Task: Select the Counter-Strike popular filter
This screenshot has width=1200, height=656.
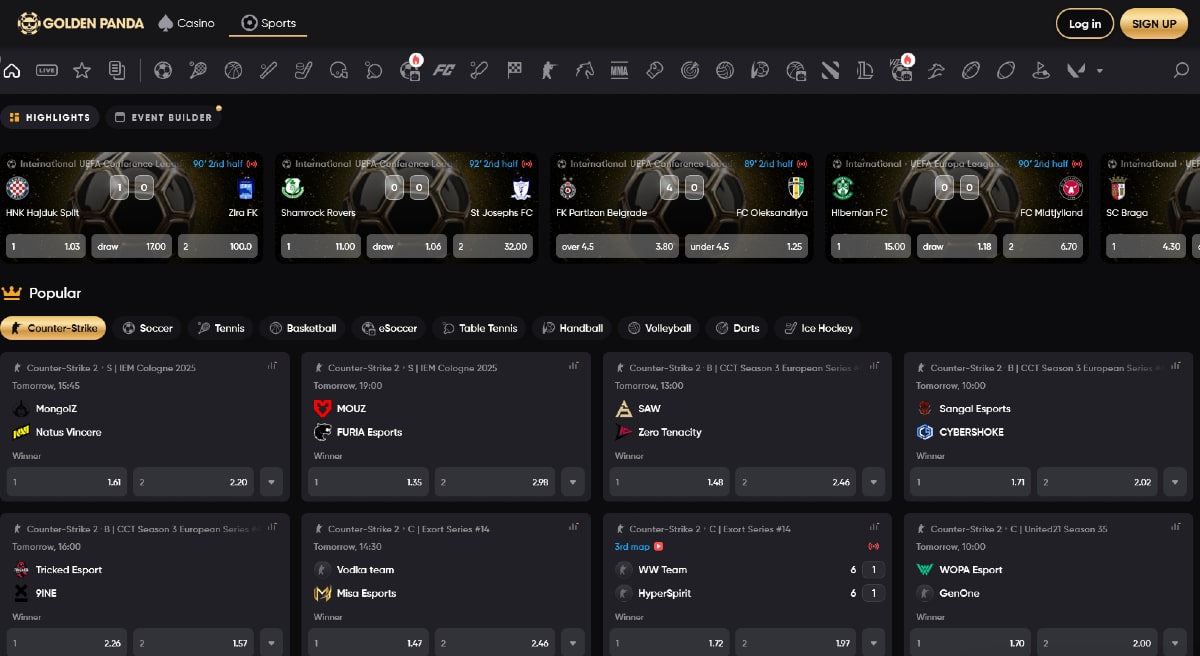Action: [54, 328]
